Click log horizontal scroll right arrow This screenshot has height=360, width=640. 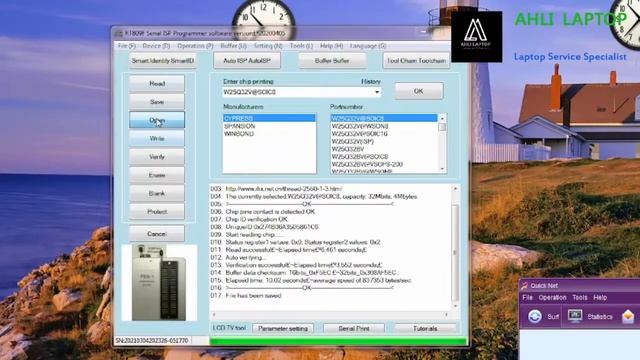tap(447, 314)
